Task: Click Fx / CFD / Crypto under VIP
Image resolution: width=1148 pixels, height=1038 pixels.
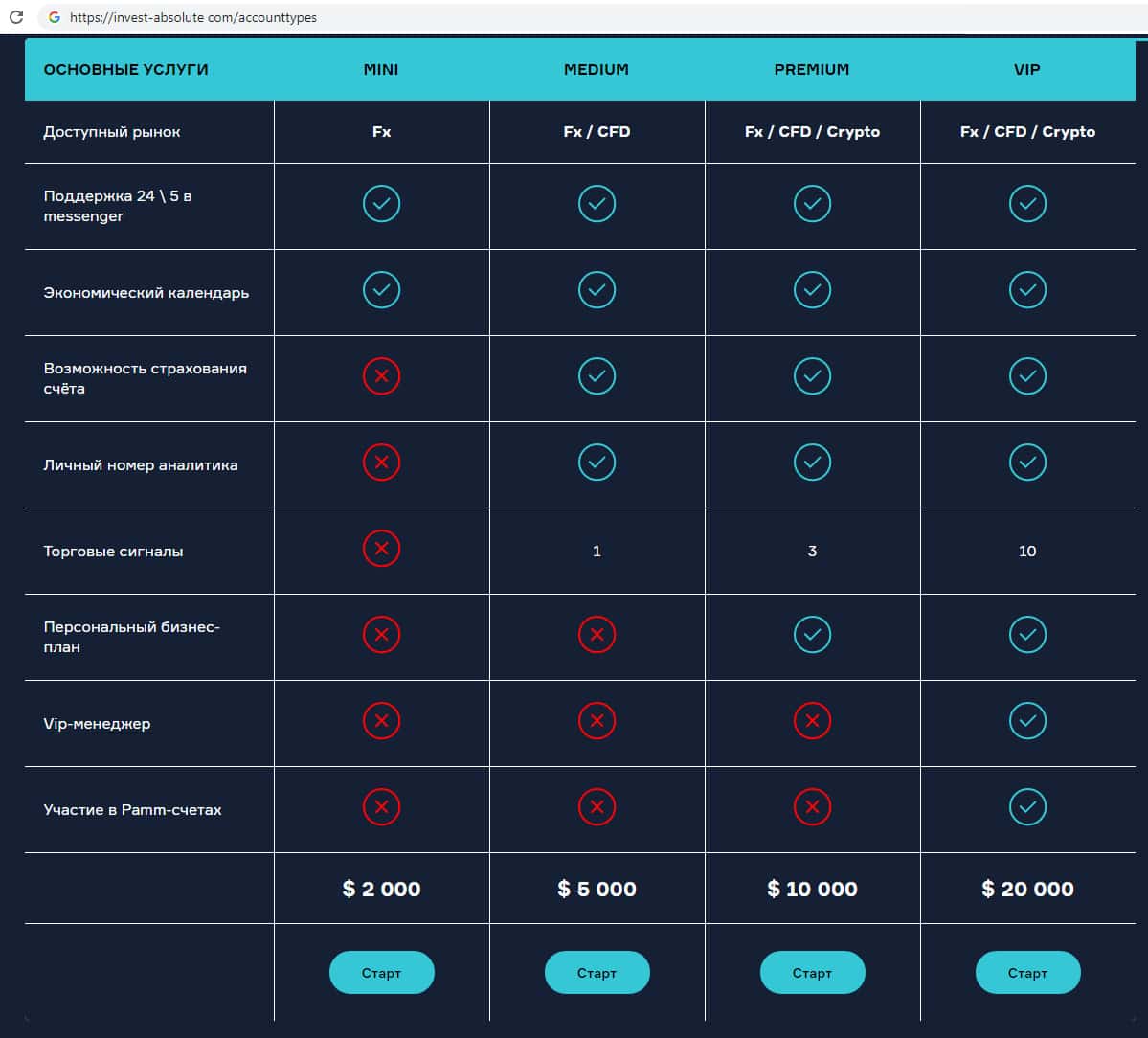Action: 1027,132
